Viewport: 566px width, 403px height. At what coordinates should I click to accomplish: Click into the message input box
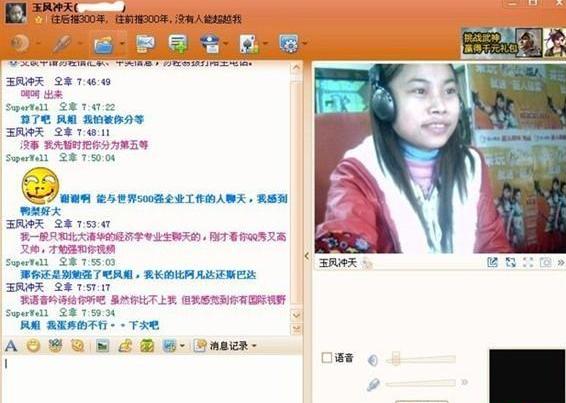[152, 378]
